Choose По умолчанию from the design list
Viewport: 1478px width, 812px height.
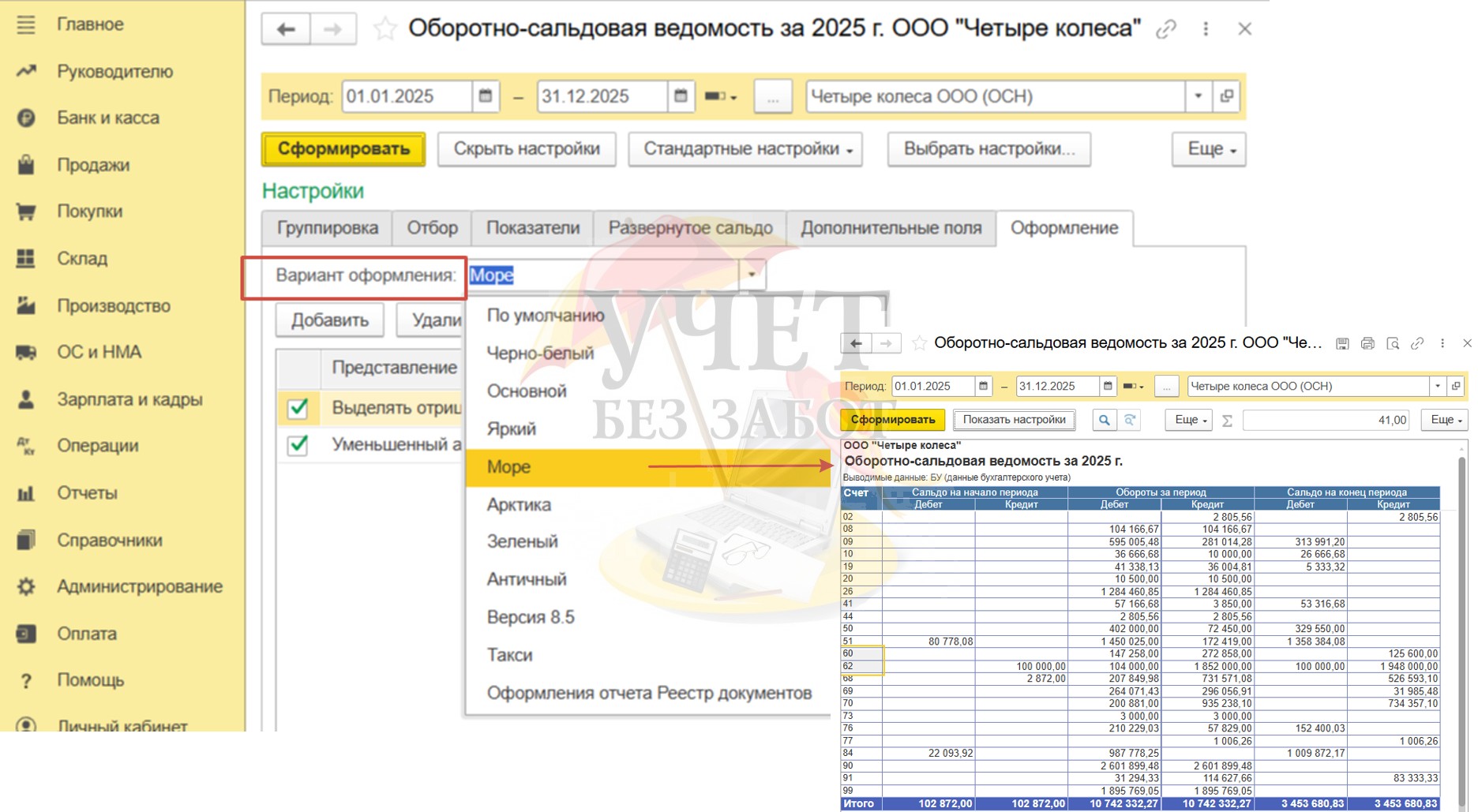[x=647, y=316]
